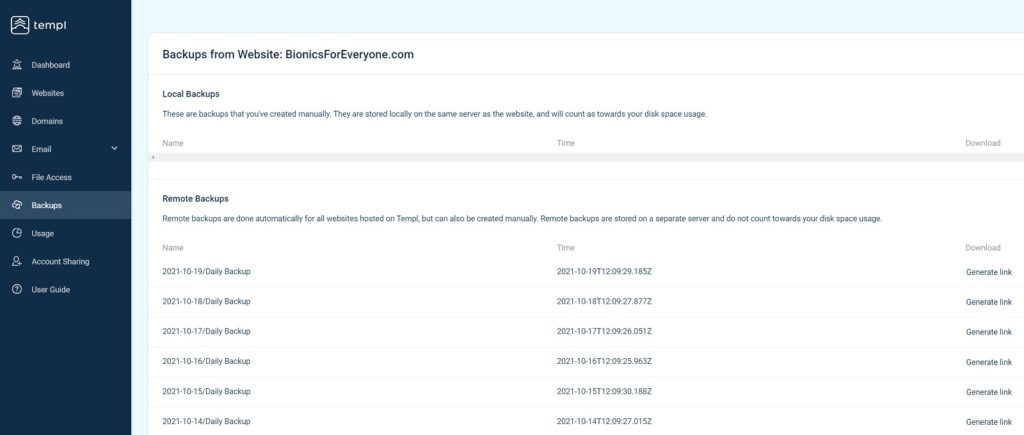Viewport: 1024px width, 435px height.
Task: Open Account Sharing settings
Action: [60, 262]
